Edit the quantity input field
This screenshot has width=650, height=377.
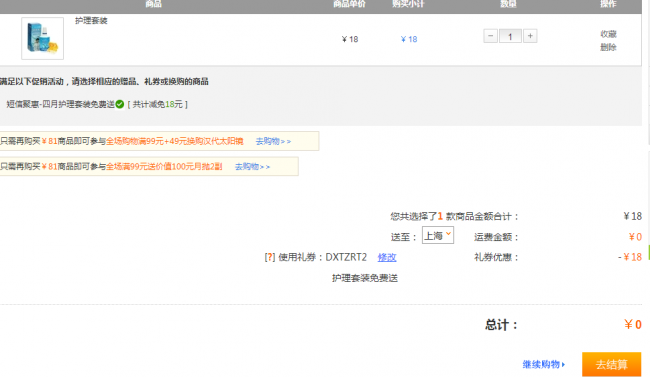click(510, 36)
